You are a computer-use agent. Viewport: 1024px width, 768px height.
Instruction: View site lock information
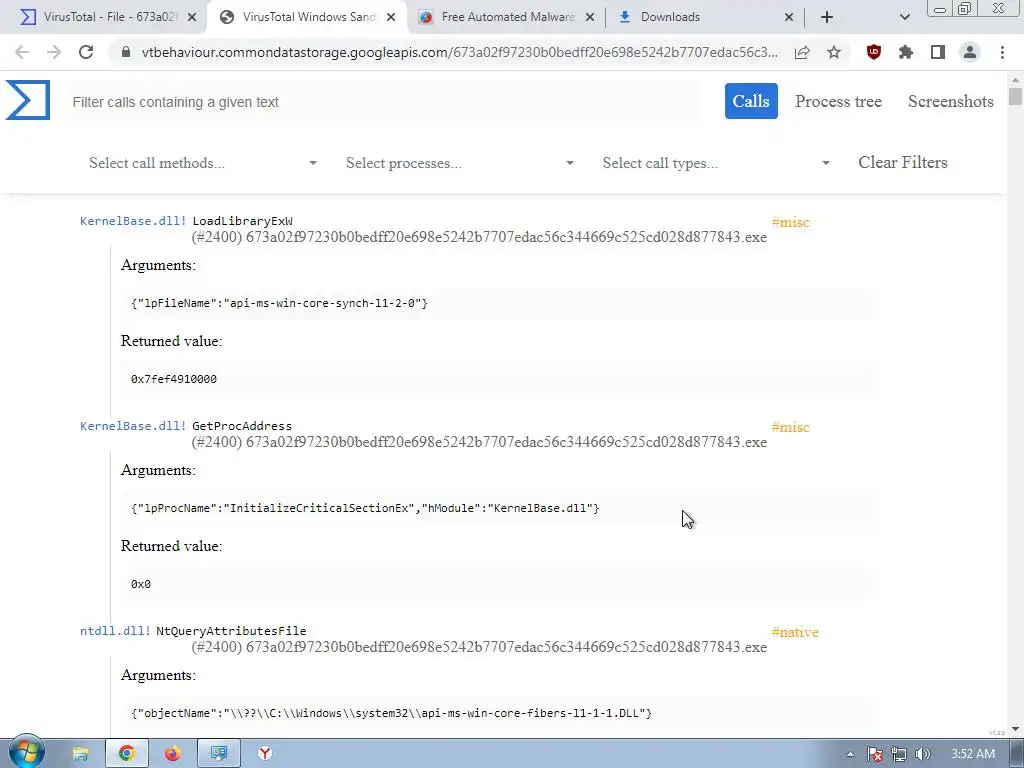coord(127,52)
